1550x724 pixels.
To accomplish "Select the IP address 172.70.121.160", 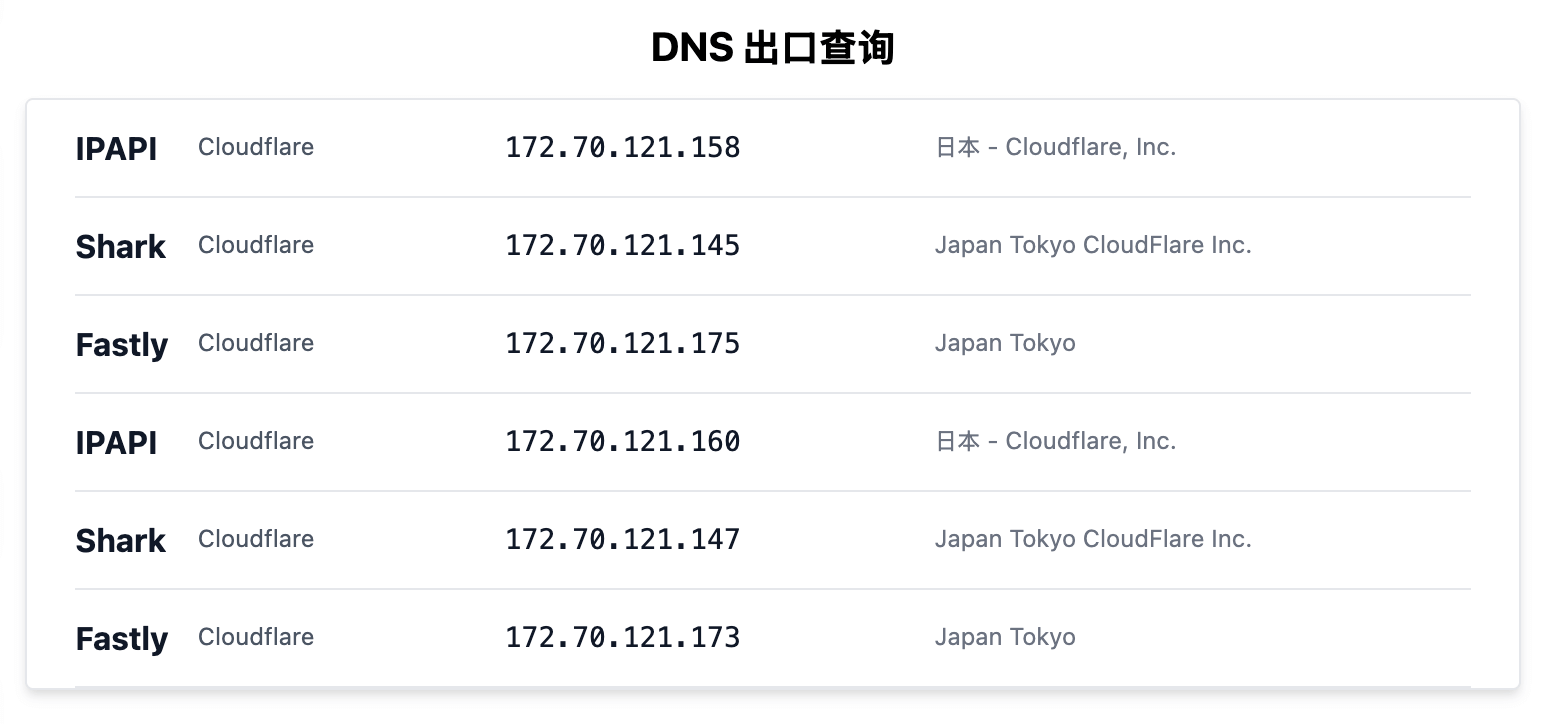I will pos(622,442).
